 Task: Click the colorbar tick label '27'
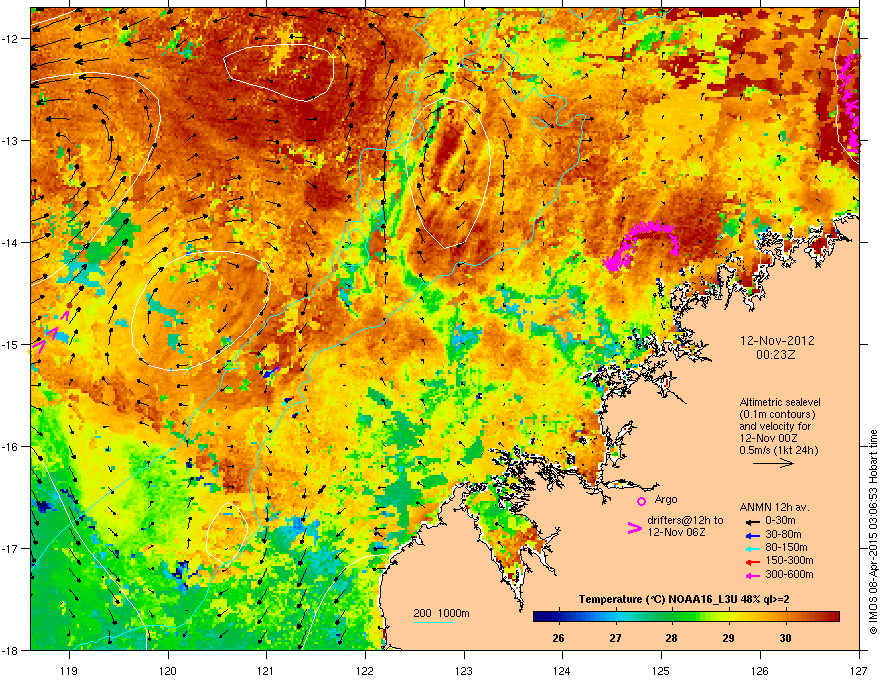coord(616,638)
